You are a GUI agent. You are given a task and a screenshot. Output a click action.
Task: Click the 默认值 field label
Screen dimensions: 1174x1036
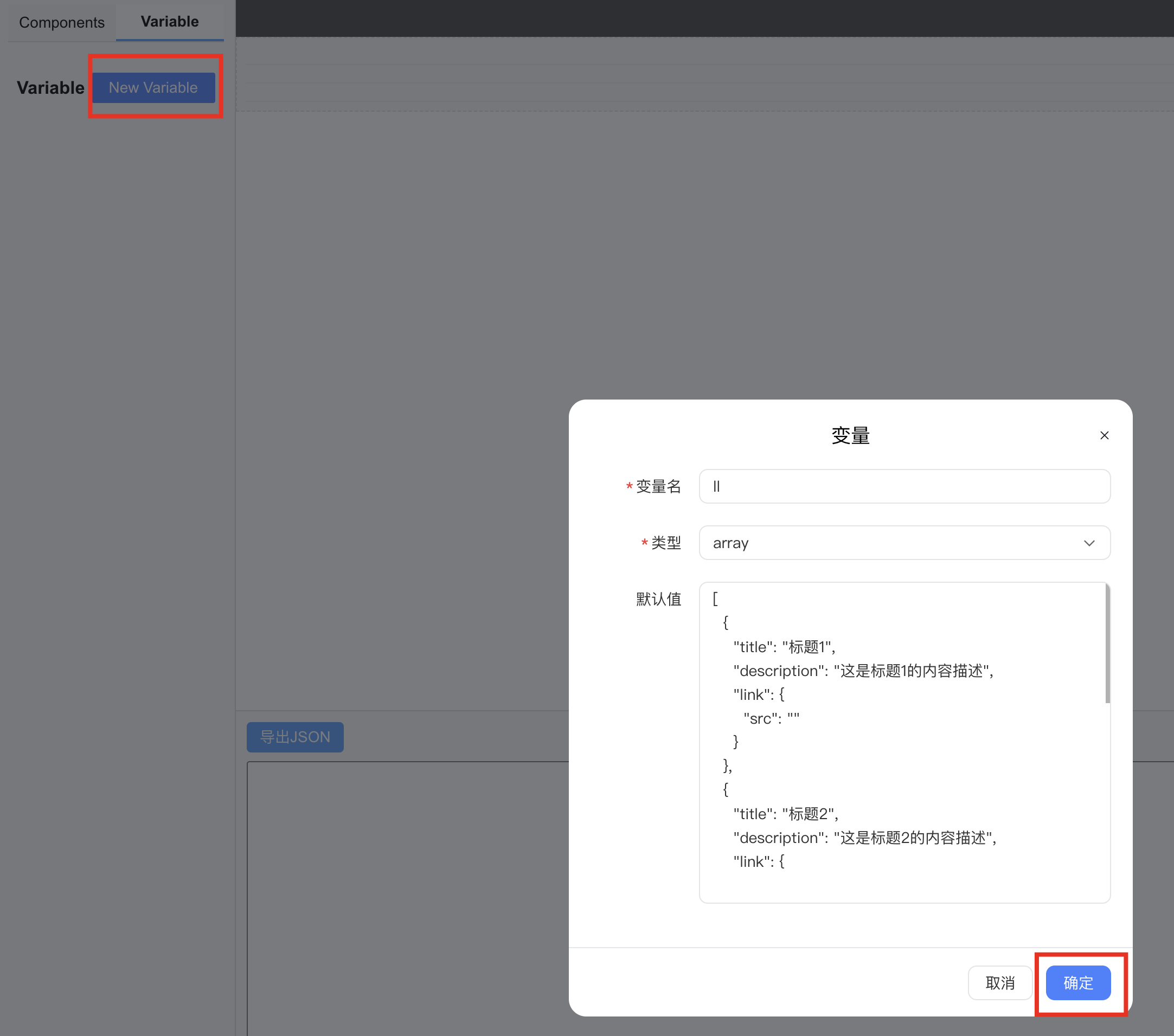(658, 599)
